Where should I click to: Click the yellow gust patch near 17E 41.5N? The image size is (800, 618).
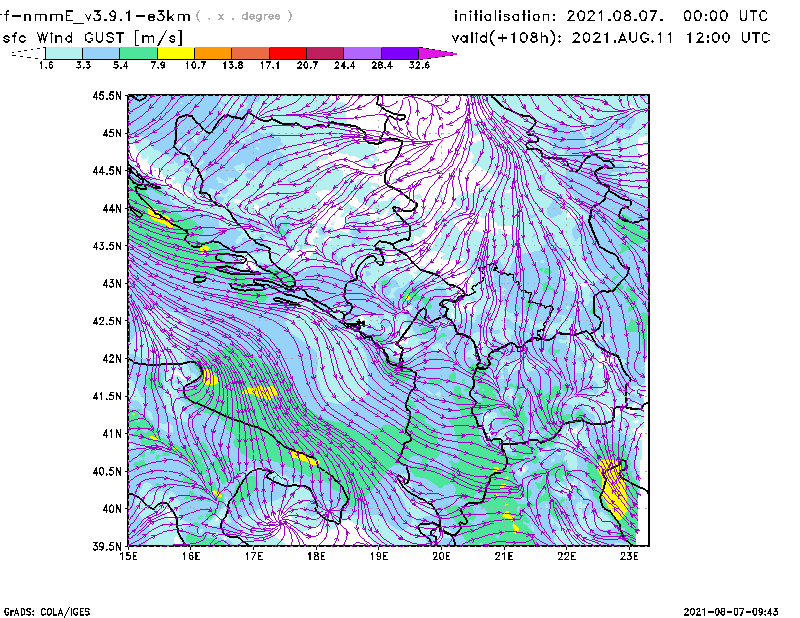(261, 392)
